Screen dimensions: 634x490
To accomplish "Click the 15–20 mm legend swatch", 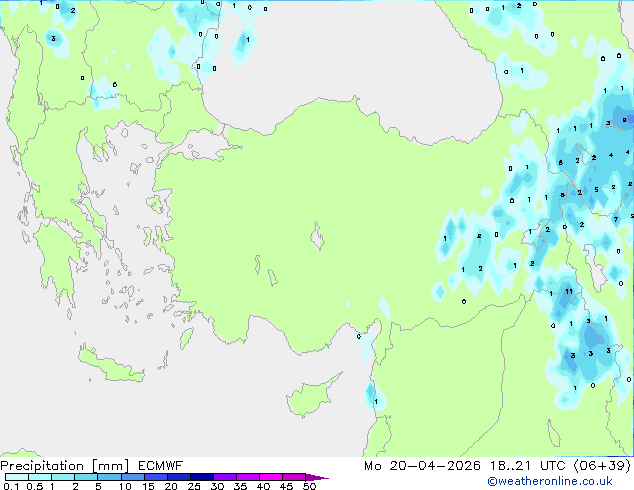I will point(155,477).
